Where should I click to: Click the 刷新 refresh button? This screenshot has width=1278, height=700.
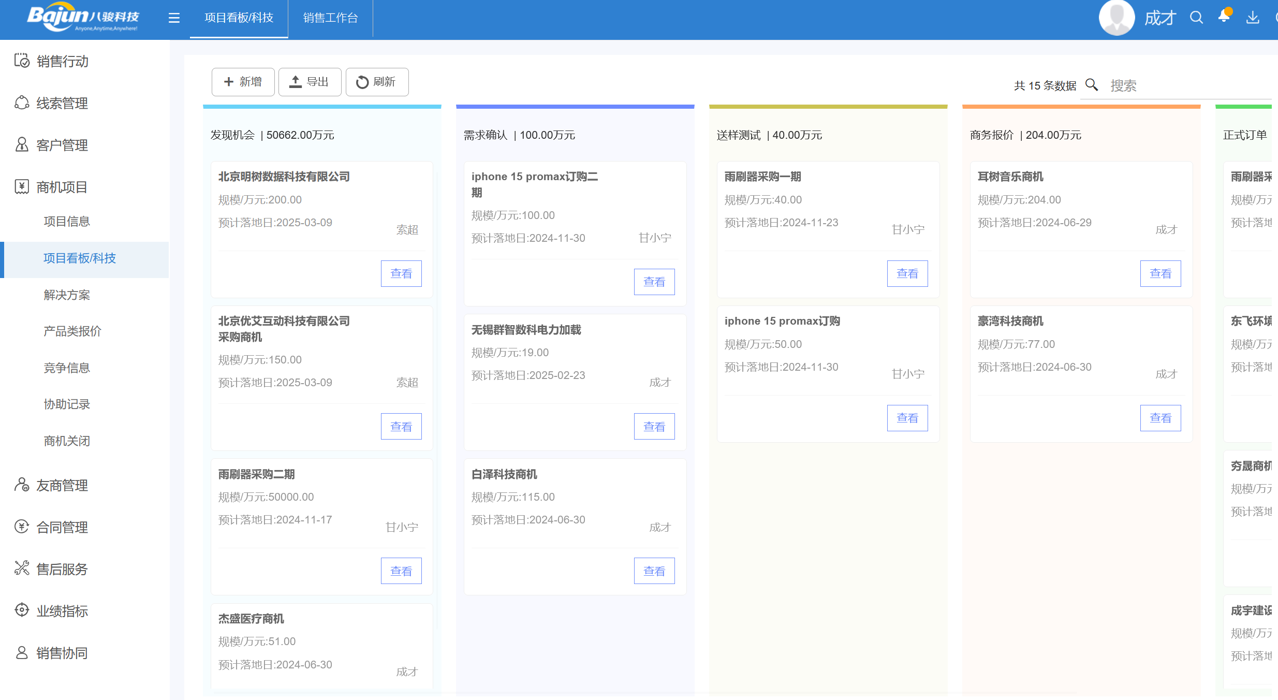(x=376, y=82)
